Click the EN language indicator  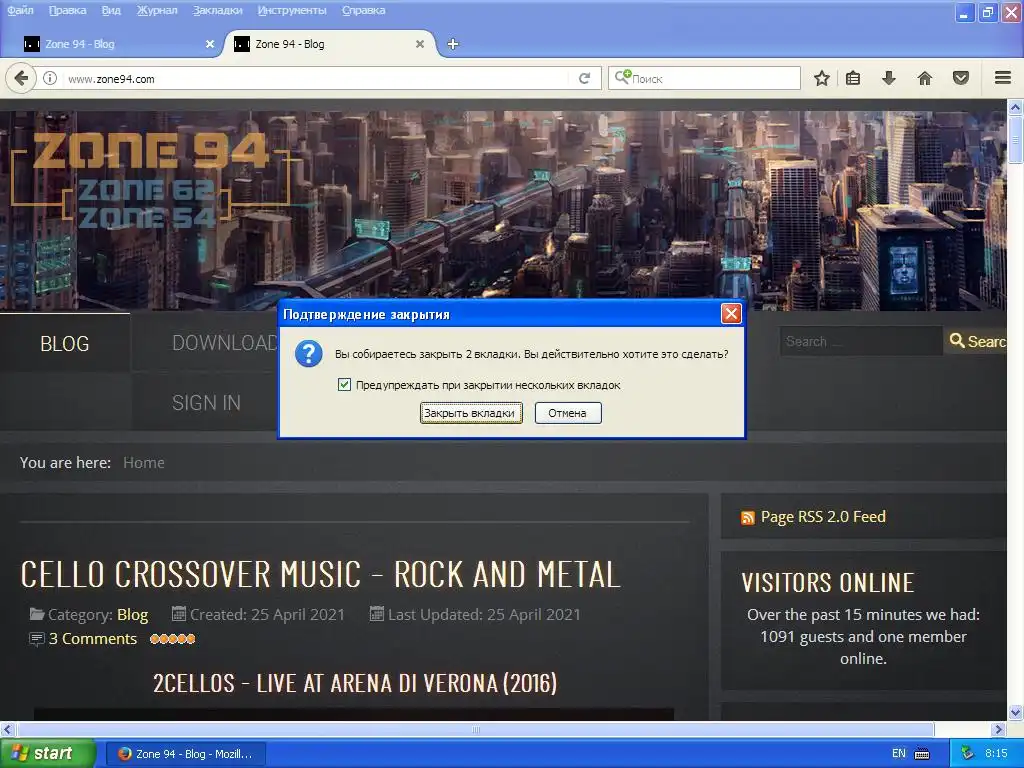click(899, 754)
